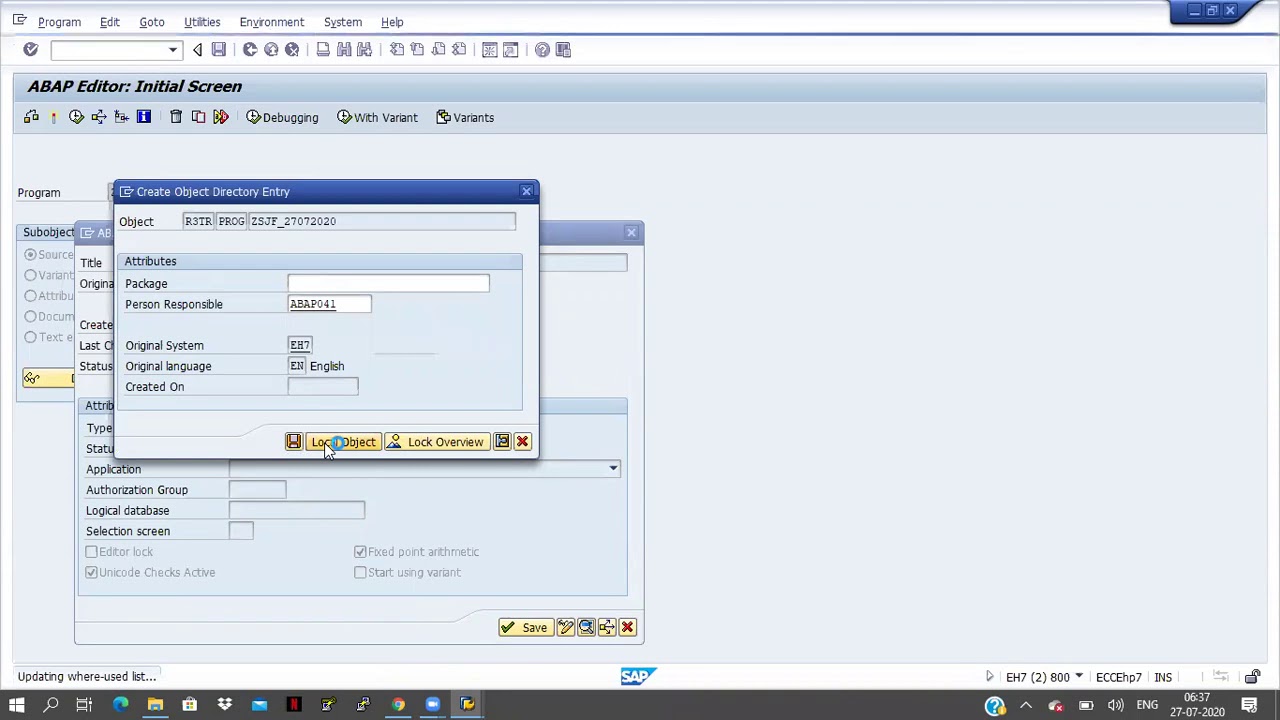The height and width of the screenshot is (720, 1280).
Task: Open the Program menu
Action: point(59,22)
